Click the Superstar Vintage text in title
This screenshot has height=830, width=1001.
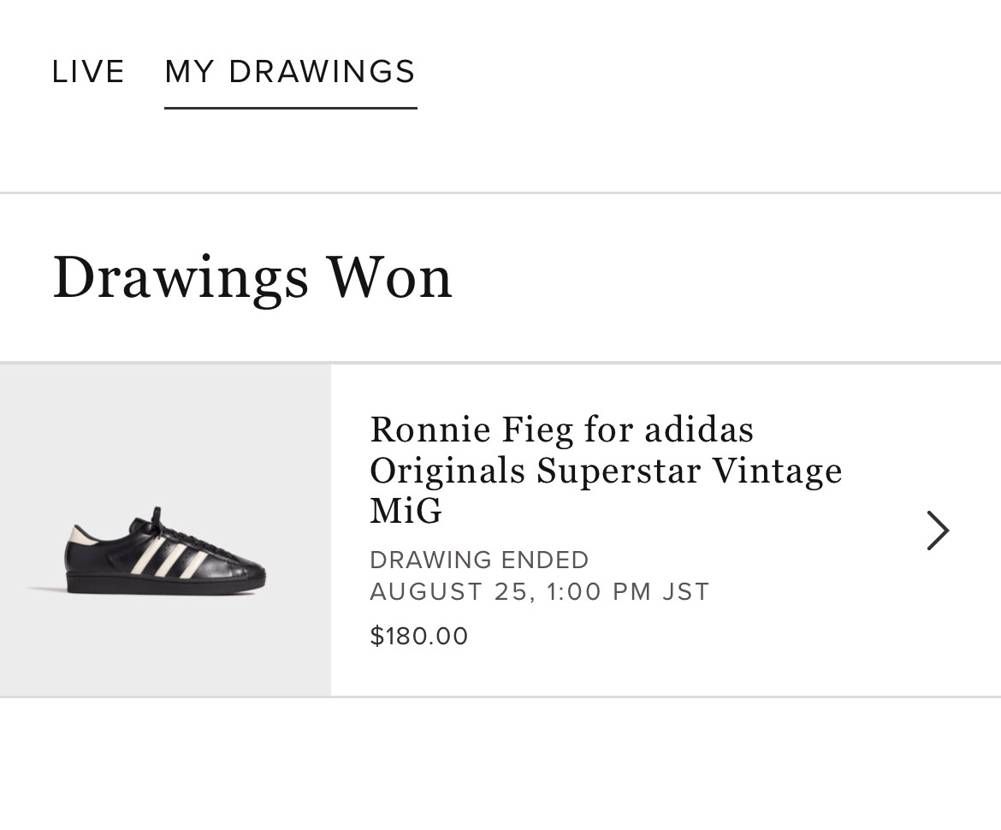(689, 471)
